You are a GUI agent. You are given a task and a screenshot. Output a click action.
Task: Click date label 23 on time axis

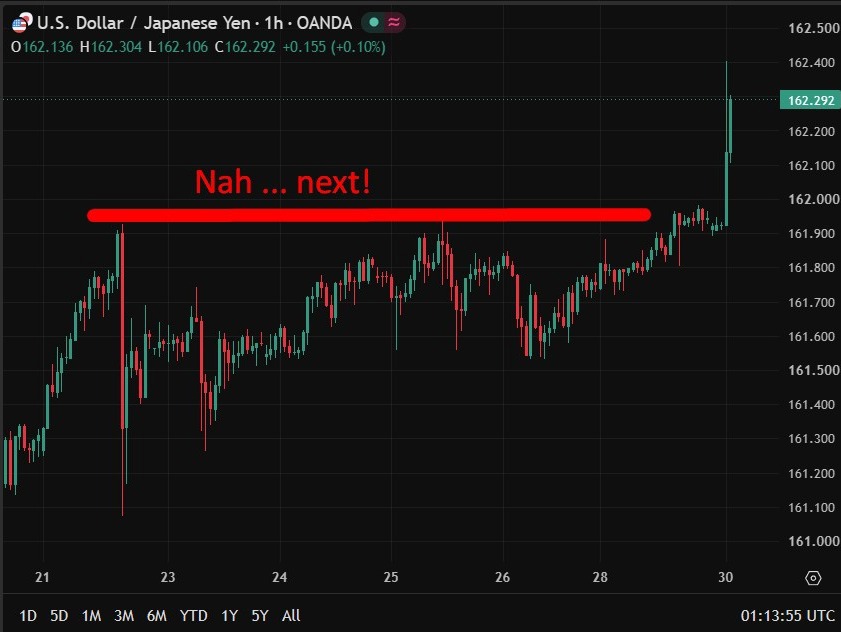pyautogui.click(x=168, y=577)
